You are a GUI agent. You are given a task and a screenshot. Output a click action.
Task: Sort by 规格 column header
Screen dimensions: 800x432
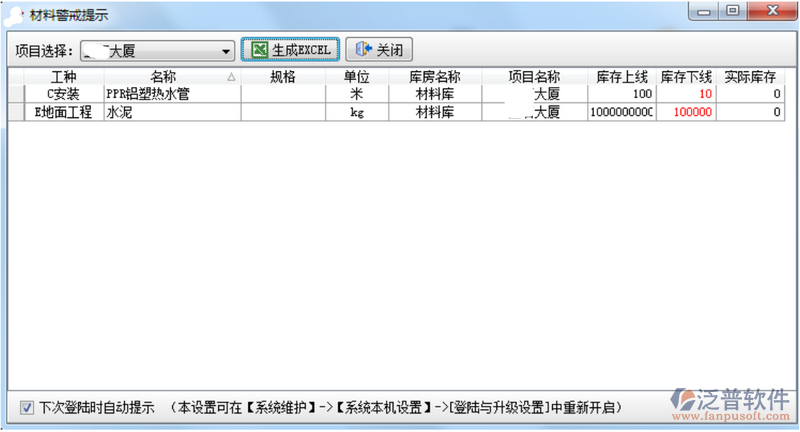pos(283,77)
